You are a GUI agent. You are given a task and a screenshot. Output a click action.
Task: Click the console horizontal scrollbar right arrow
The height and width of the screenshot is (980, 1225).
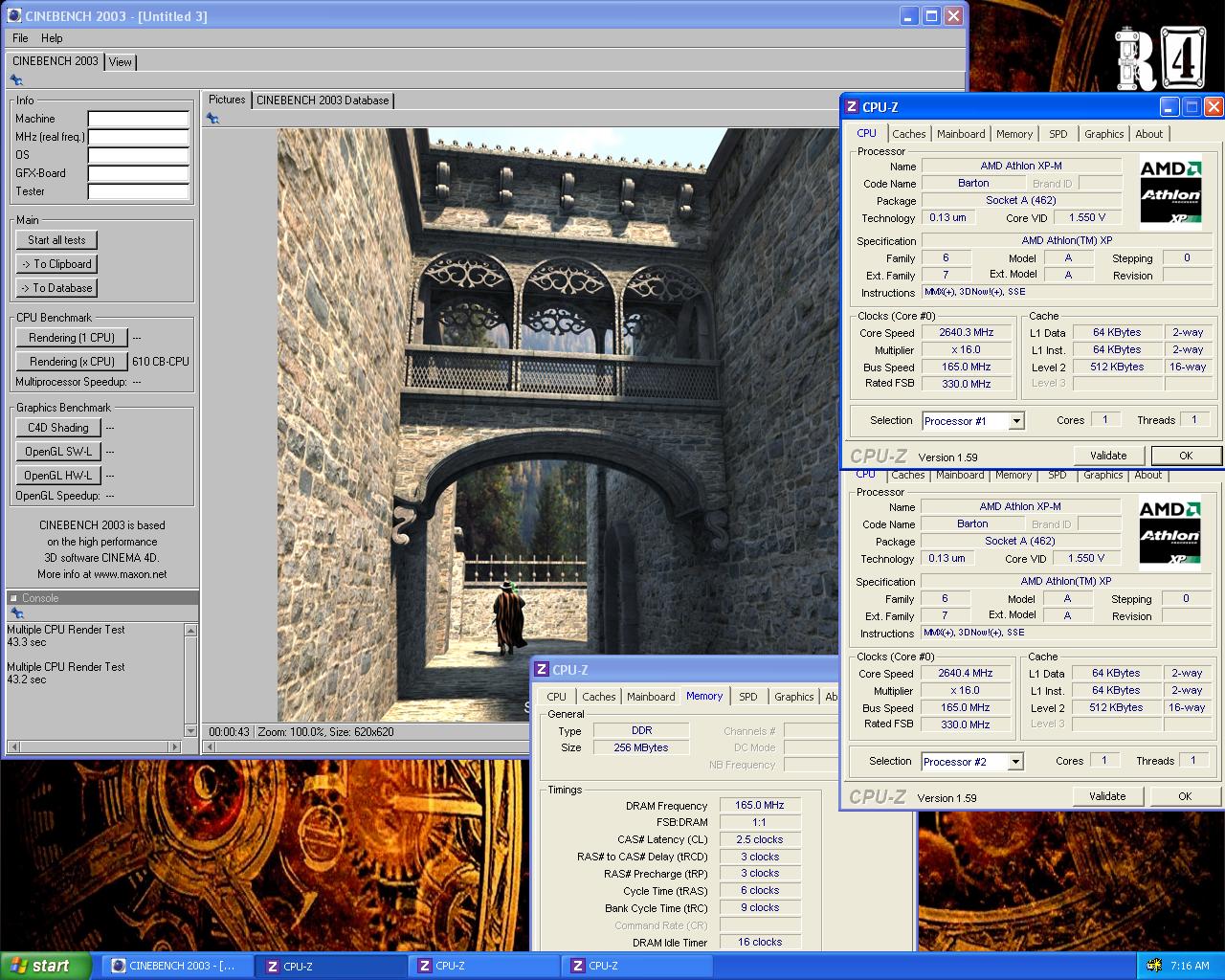[x=174, y=746]
